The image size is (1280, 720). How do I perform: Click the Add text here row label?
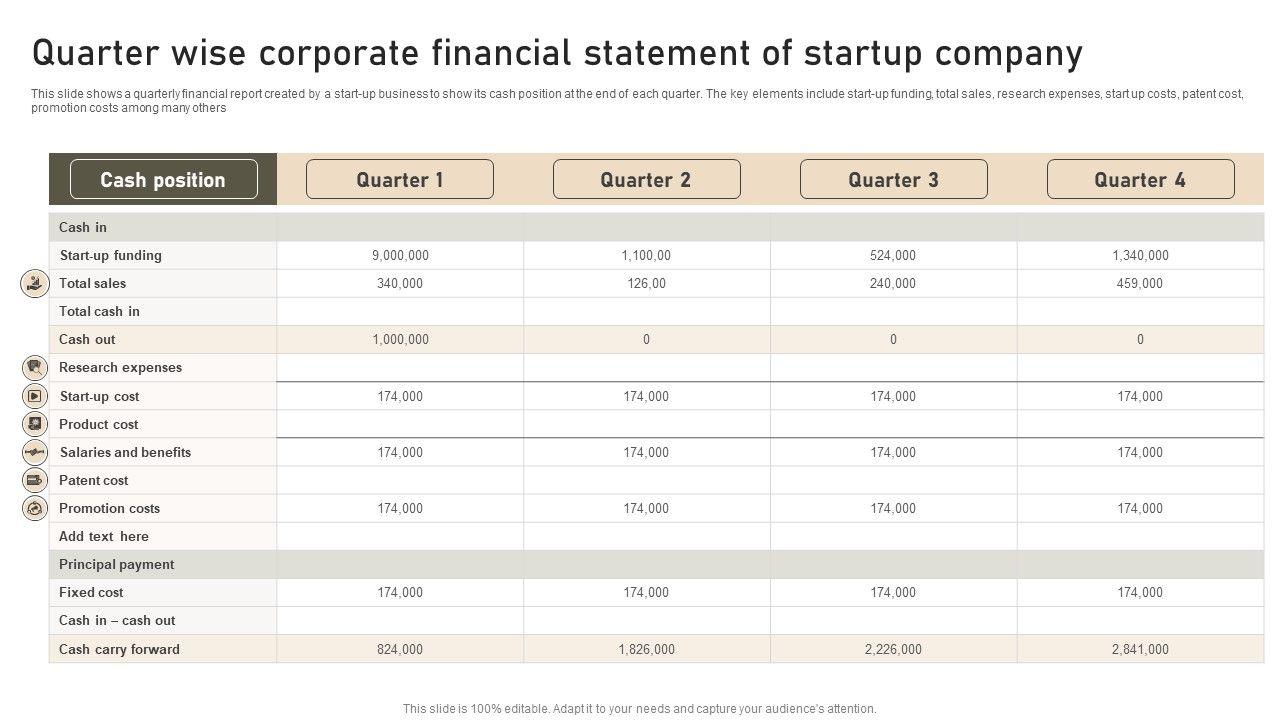[x=104, y=536]
